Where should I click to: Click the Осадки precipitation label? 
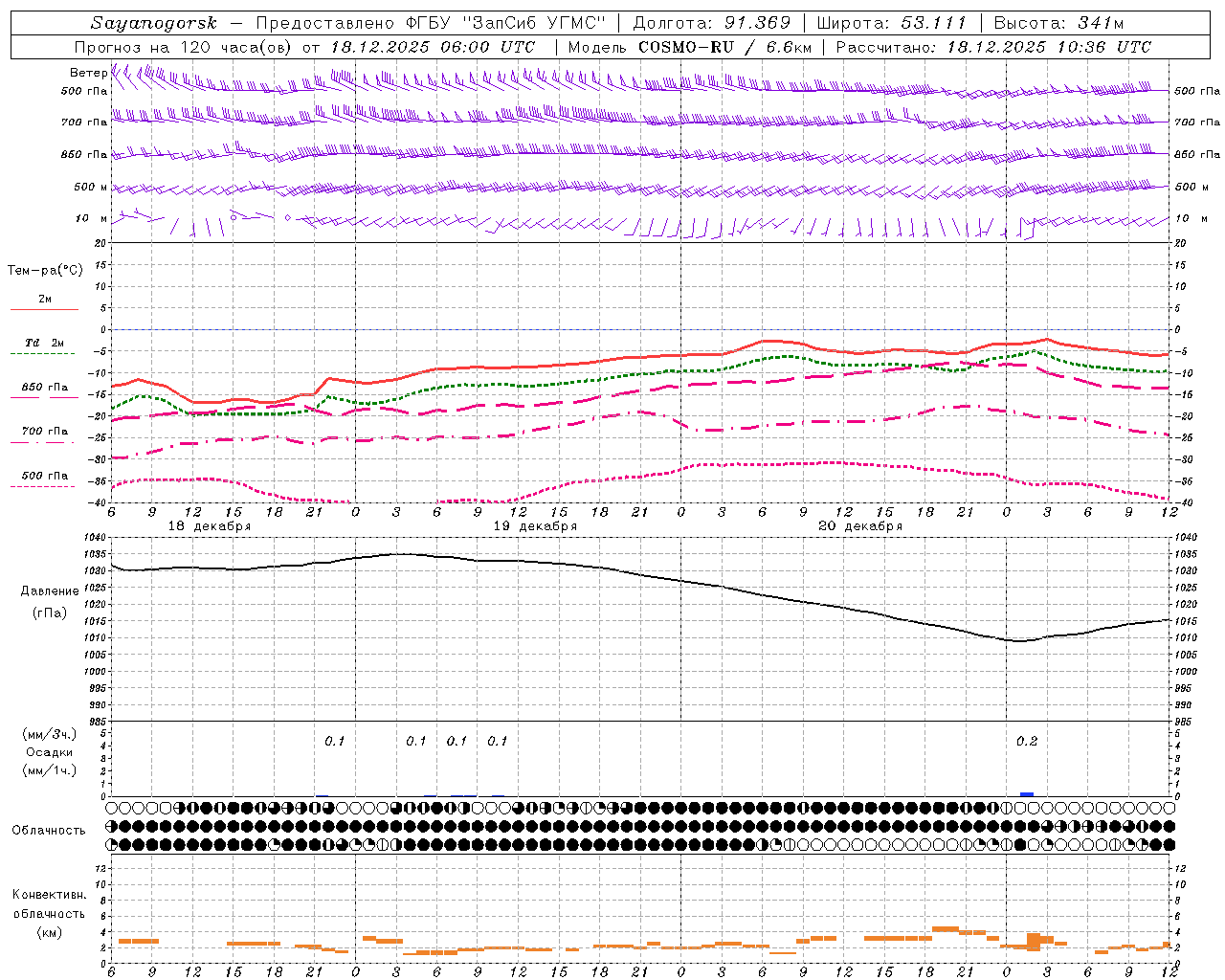click(50, 752)
